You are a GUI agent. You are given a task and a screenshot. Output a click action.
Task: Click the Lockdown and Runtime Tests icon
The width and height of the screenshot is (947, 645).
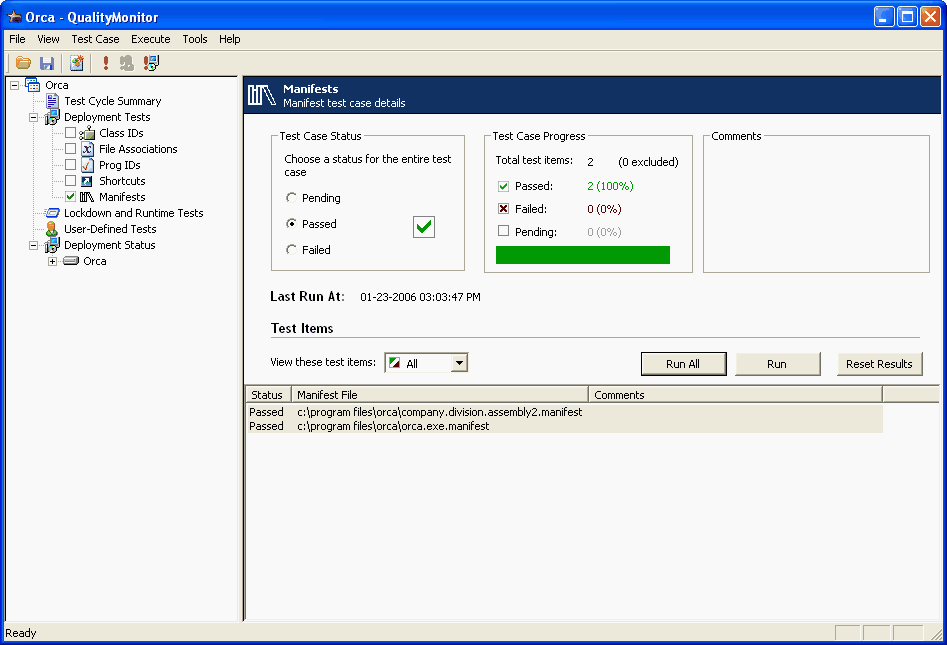click(x=52, y=213)
